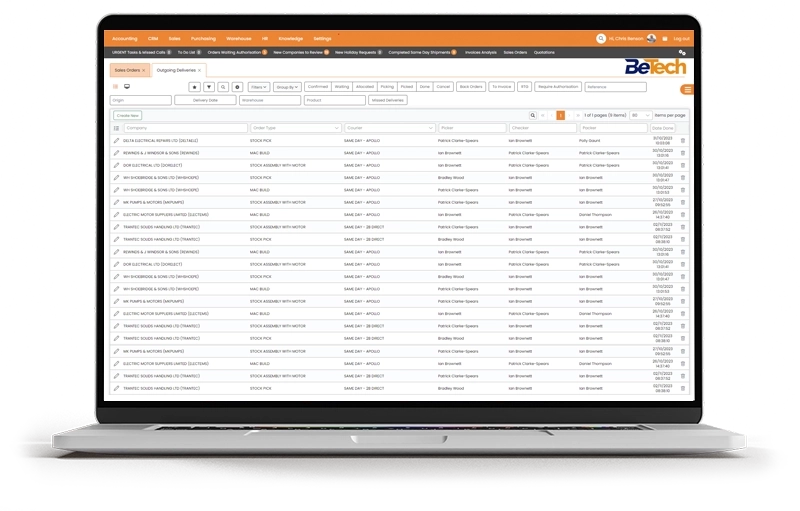Click the Create New button
This screenshot has height=511, width=800.
pos(128,115)
